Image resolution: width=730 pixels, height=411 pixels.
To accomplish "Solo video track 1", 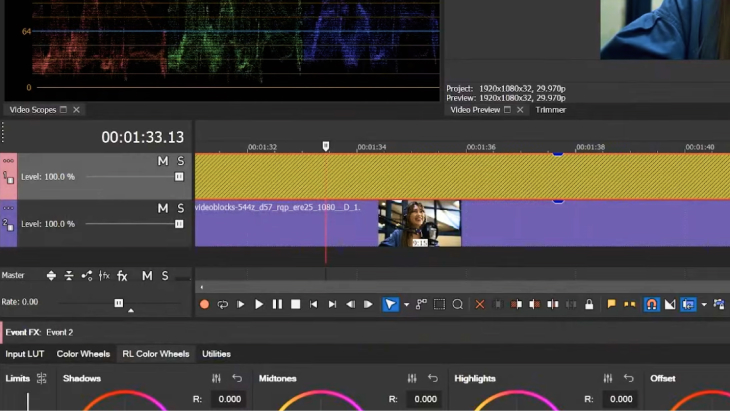I will (x=181, y=161).
